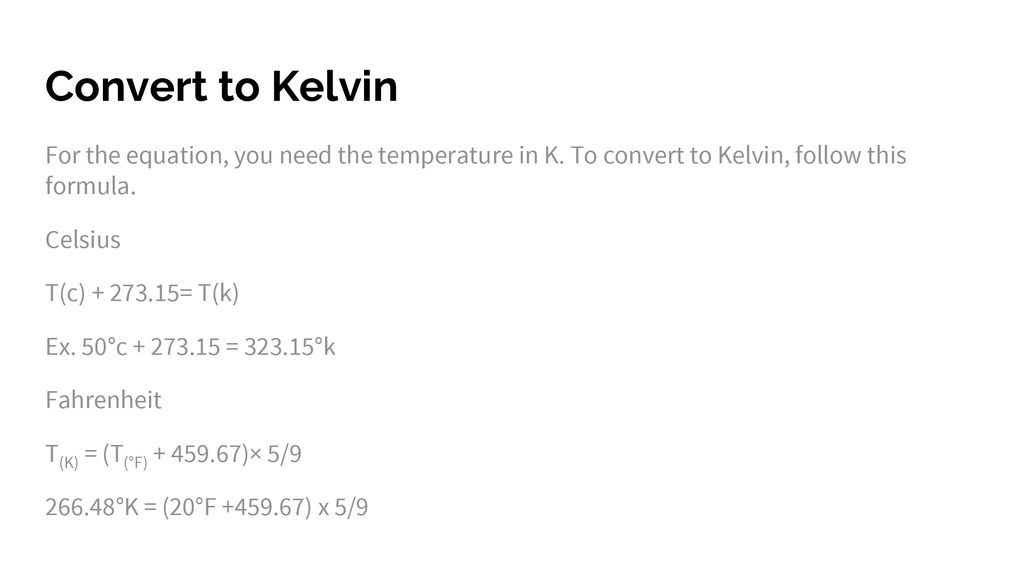Screen dimensions: 1024x576
Task: Select the 'Celsius' heading text
Action: pyautogui.click(x=83, y=240)
